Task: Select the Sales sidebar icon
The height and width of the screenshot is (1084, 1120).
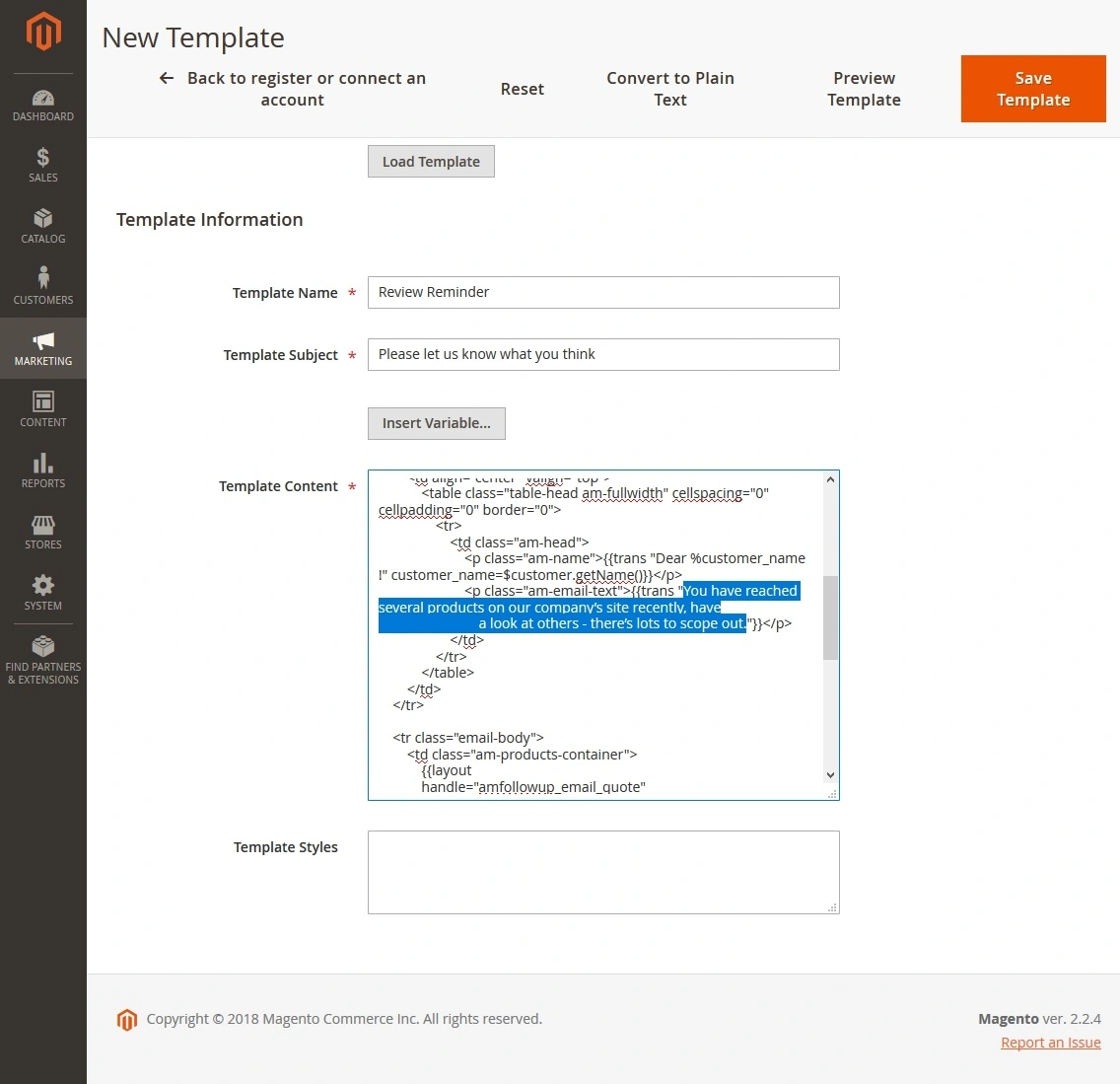Action: point(42,164)
